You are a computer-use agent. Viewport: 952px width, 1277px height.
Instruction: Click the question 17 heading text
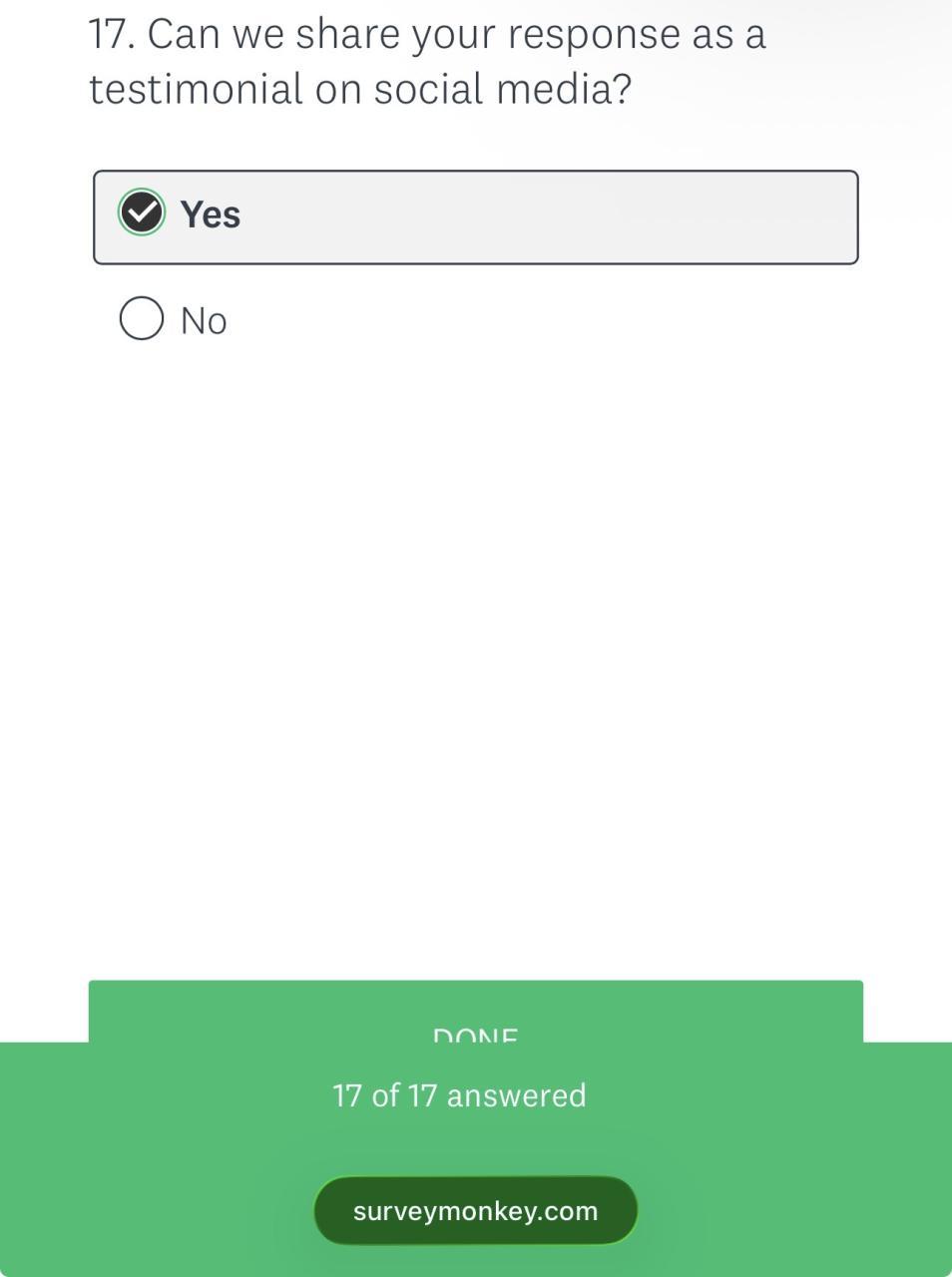427,61
